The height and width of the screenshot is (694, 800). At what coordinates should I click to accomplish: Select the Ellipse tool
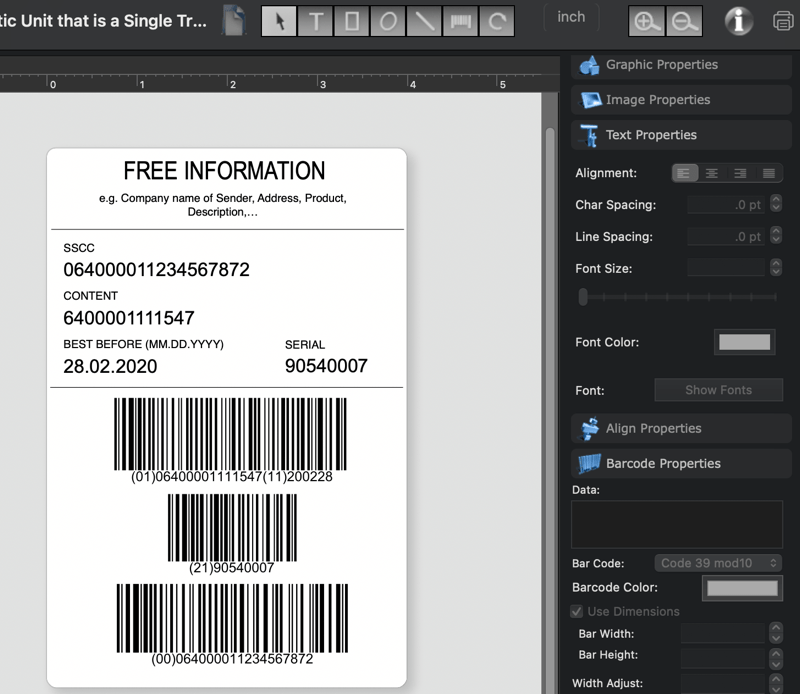click(387, 22)
